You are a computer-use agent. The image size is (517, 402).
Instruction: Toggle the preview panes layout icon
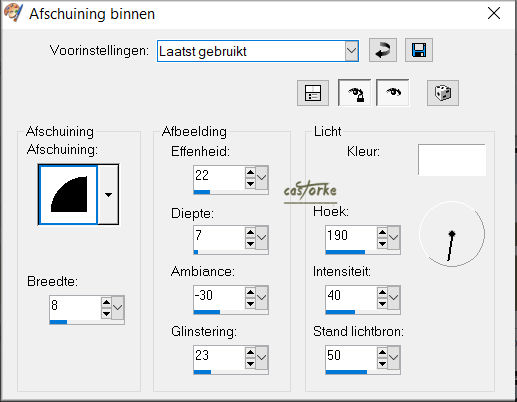tap(313, 93)
